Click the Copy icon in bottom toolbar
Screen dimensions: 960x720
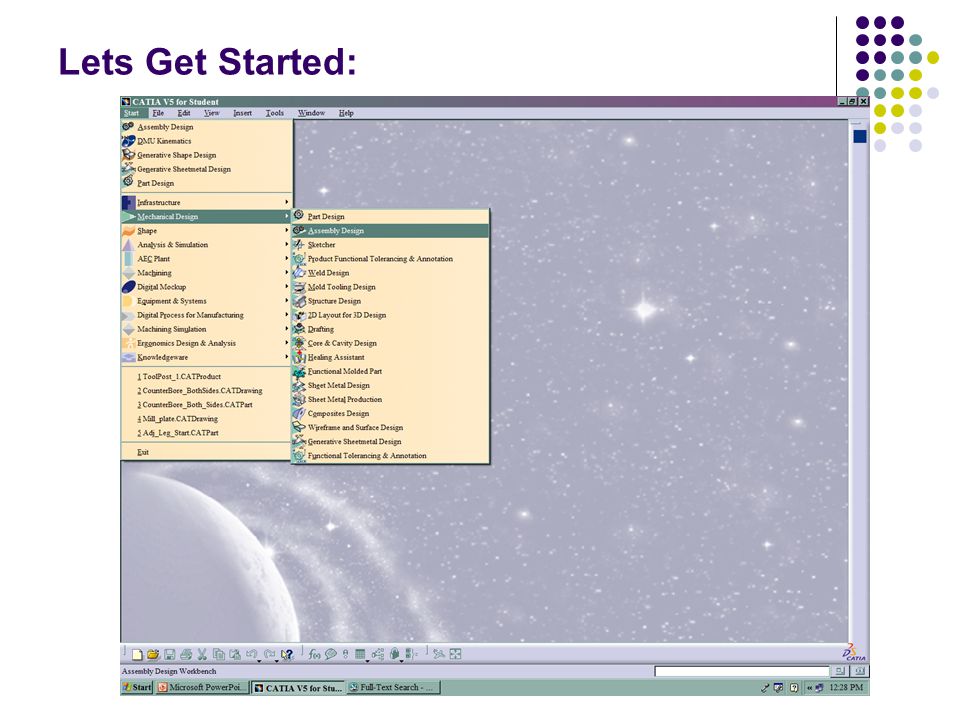(x=219, y=654)
